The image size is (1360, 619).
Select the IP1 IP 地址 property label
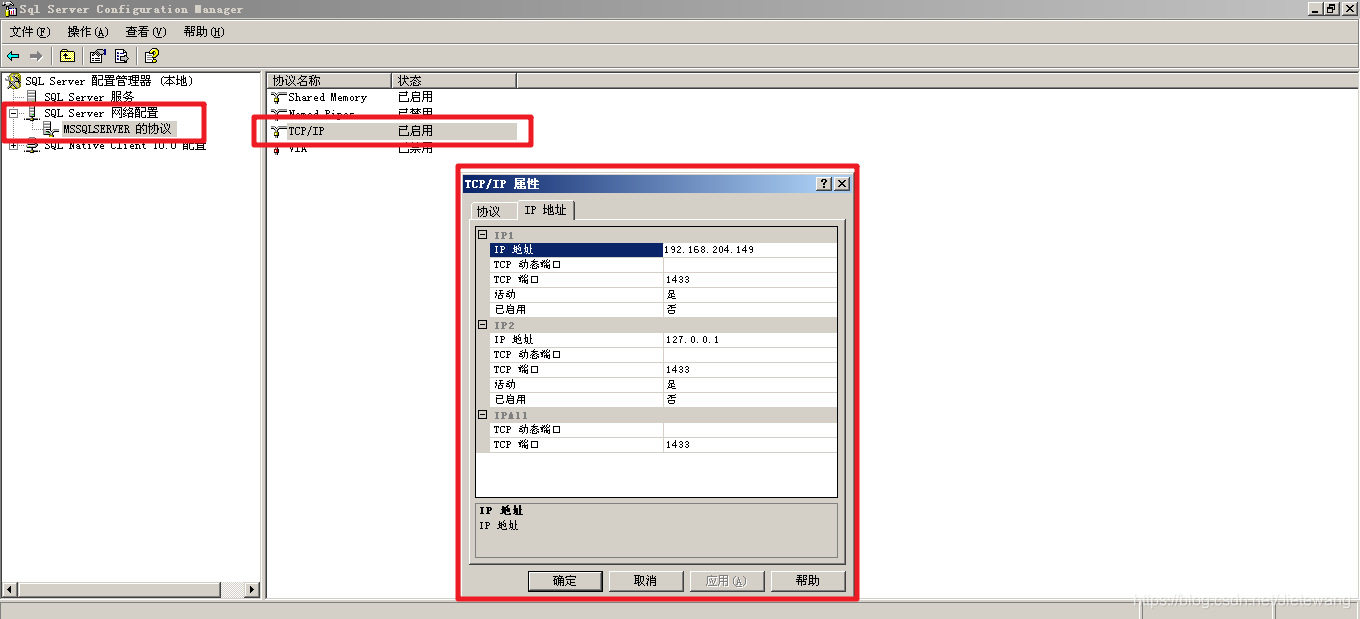click(x=576, y=250)
